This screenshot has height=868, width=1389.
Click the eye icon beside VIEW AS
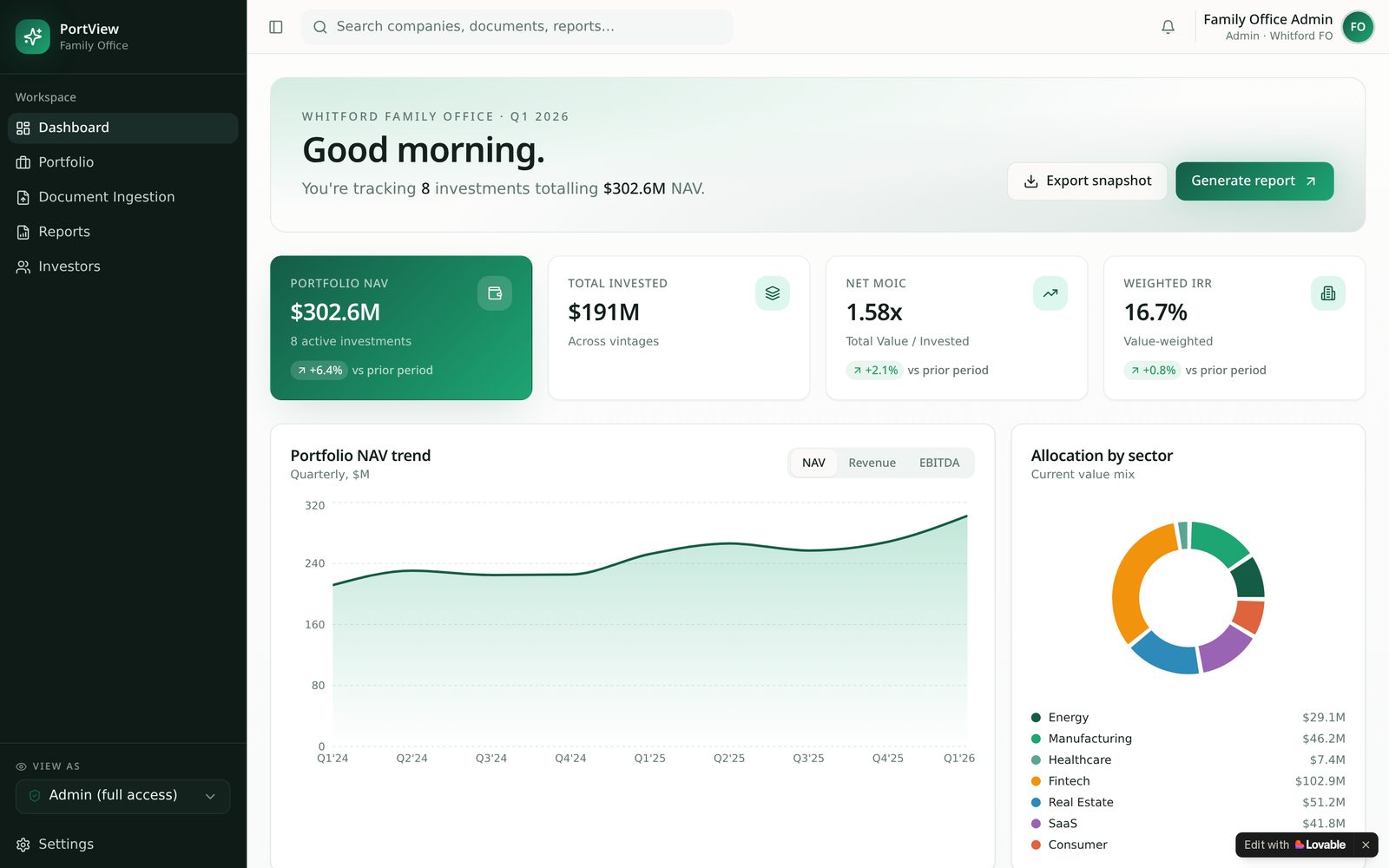pyautogui.click(x=21, y=766)
